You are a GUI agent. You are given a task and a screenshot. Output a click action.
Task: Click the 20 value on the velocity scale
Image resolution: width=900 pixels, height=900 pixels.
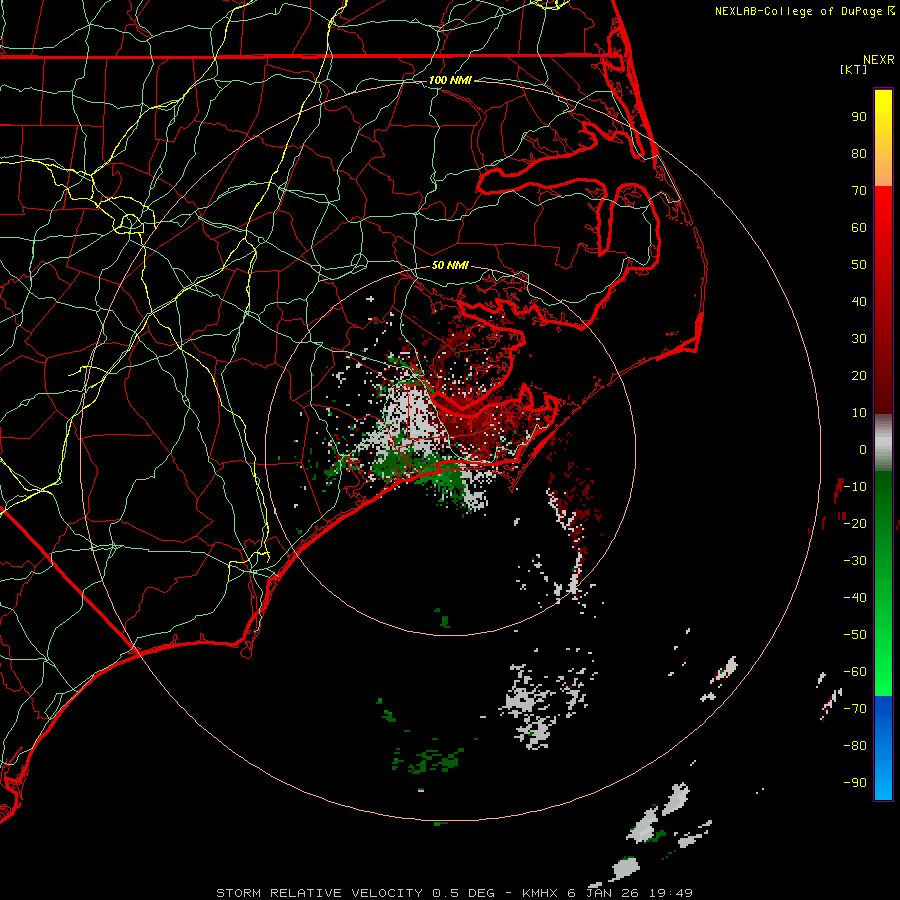[x=859, y=376]
